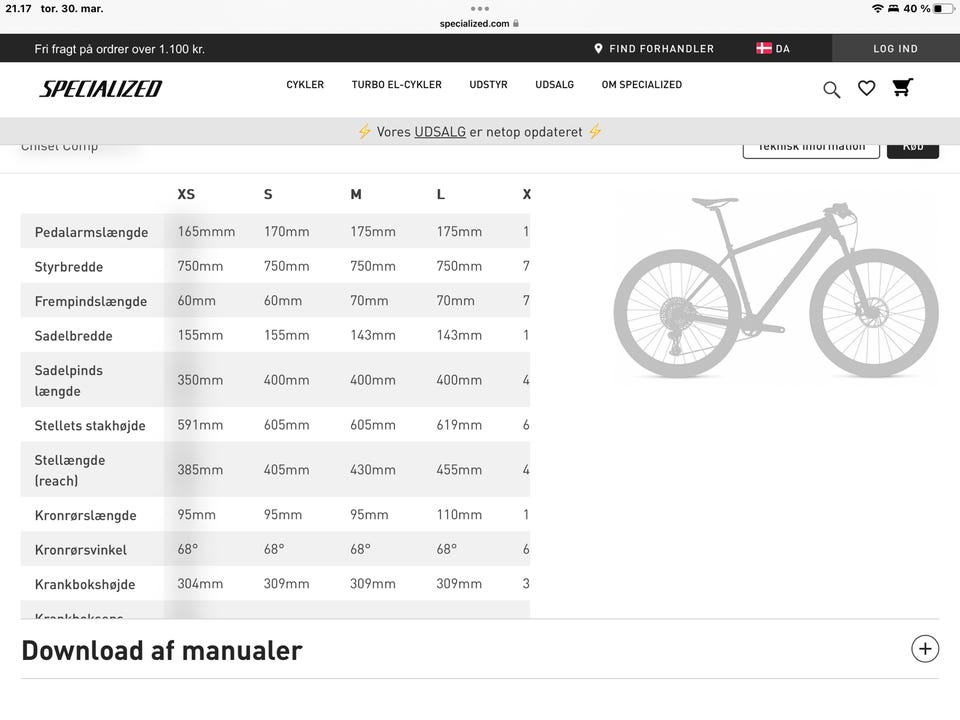Expand Download af manualer with plus icon
Viewport: 960px width, 720px height.
point(924,649)
